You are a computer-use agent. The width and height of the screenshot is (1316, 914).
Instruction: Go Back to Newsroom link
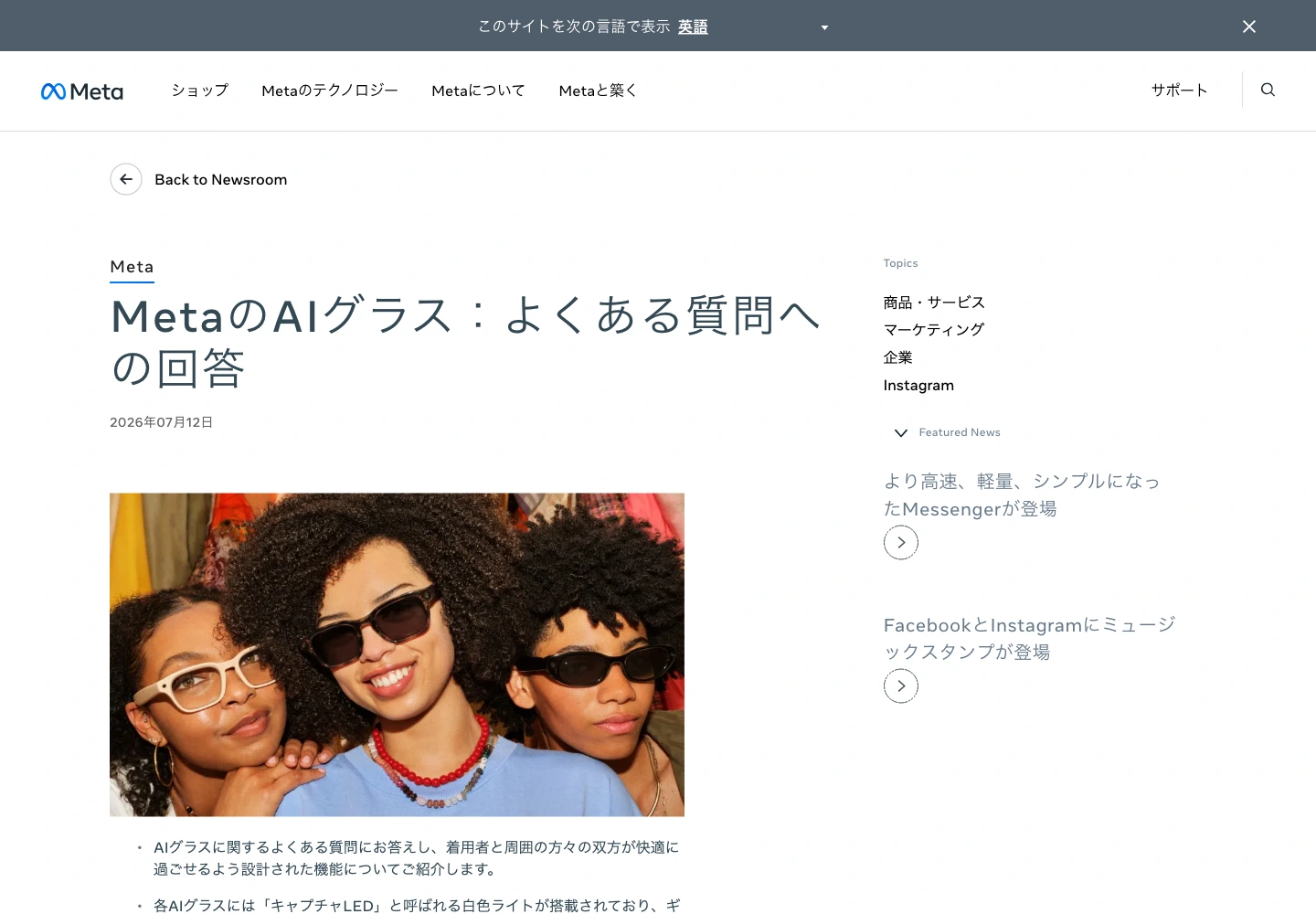pyautogui.click(x=221, y=179)
